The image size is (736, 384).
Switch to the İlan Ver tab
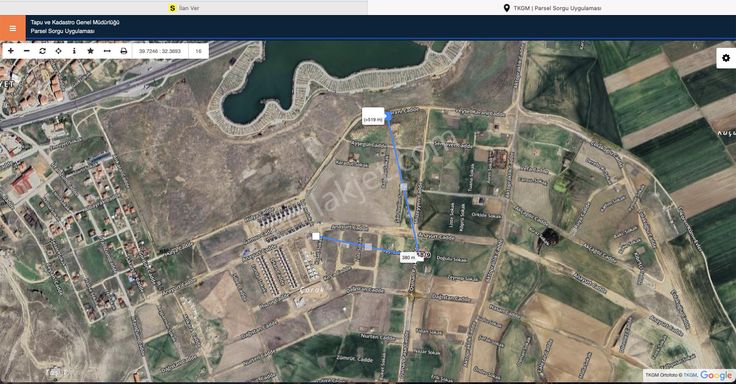[x=184, y=8]
